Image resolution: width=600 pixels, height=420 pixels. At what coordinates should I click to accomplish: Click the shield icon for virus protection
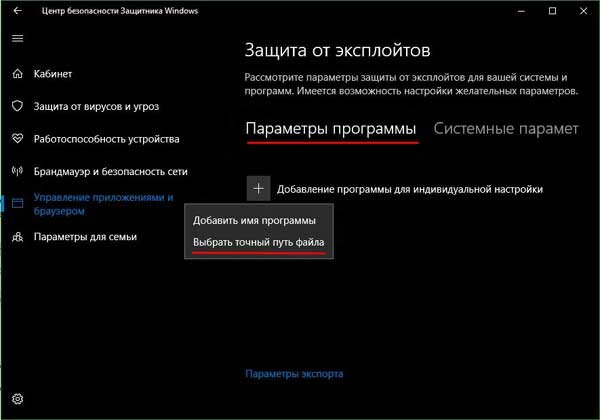point(18,106)
